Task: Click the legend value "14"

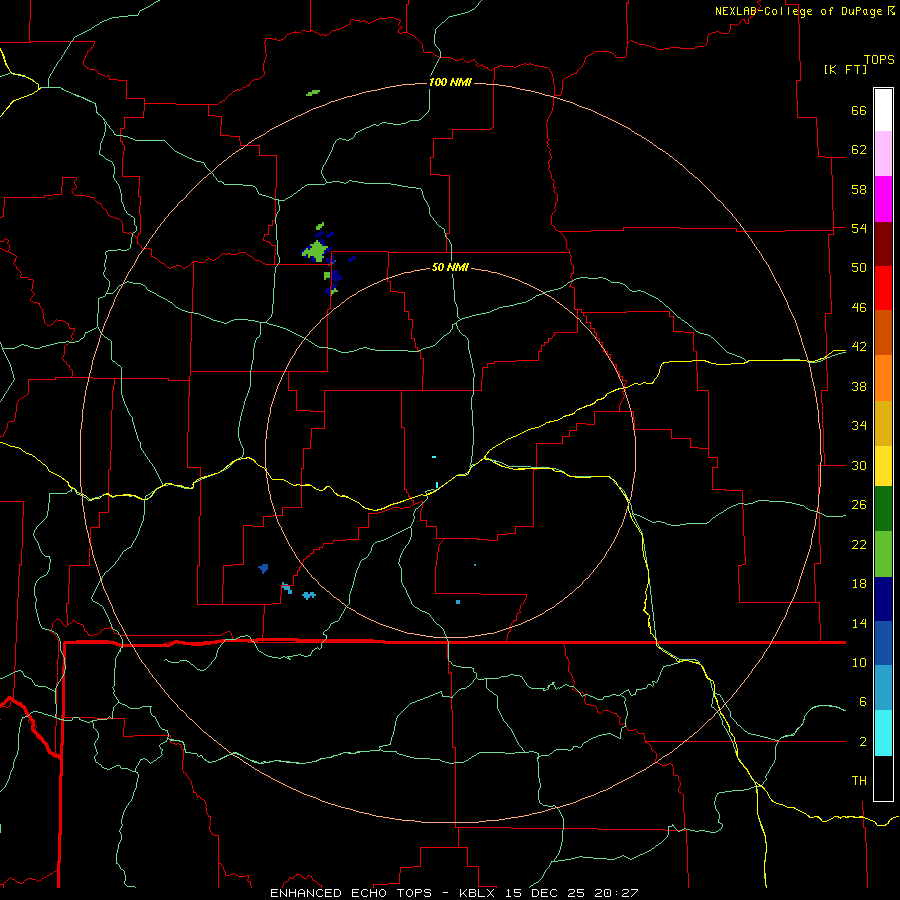Action: (x=859, y=623)
